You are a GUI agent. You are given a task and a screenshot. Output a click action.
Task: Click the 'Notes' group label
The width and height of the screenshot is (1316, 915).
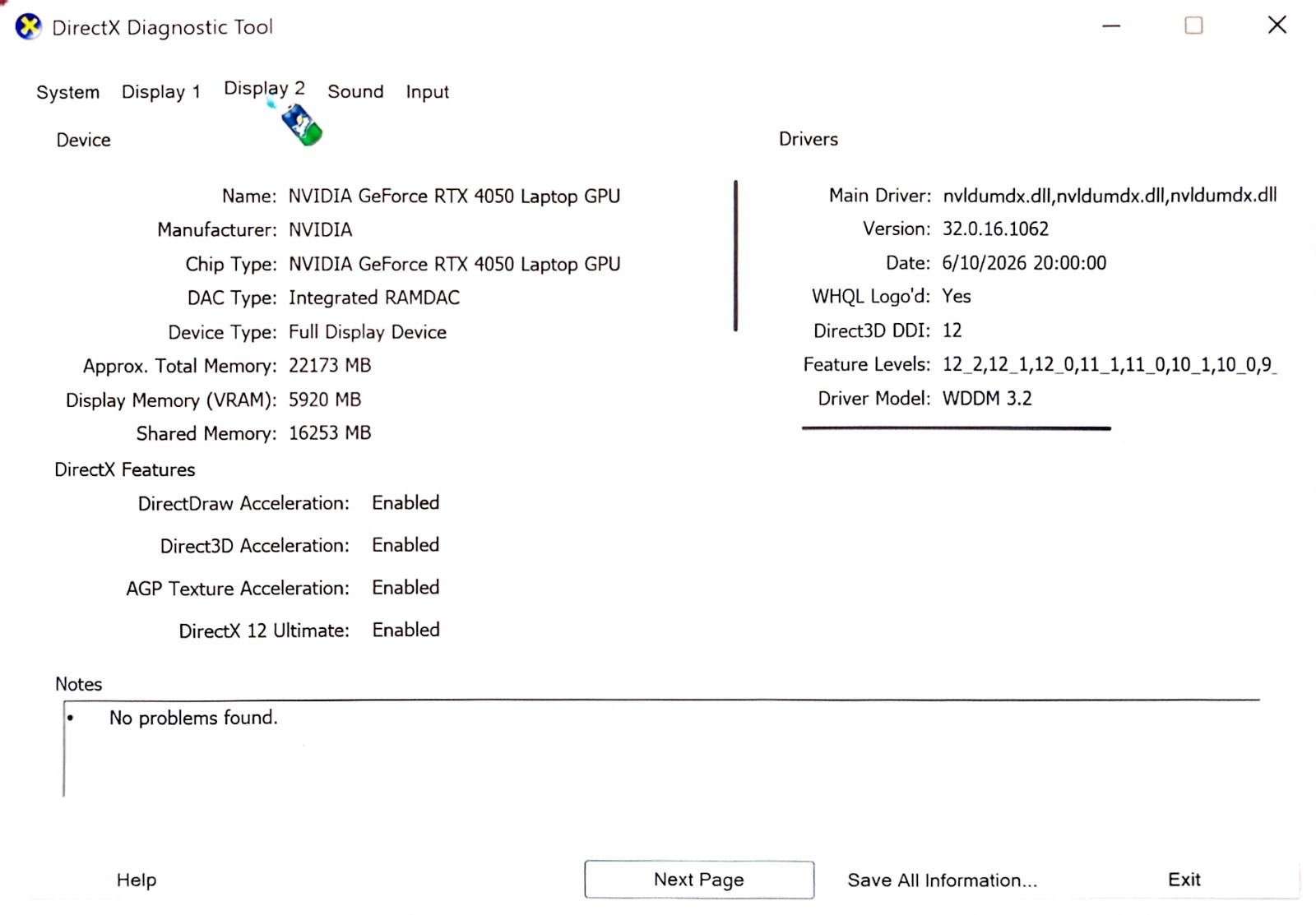click(79, 684)
